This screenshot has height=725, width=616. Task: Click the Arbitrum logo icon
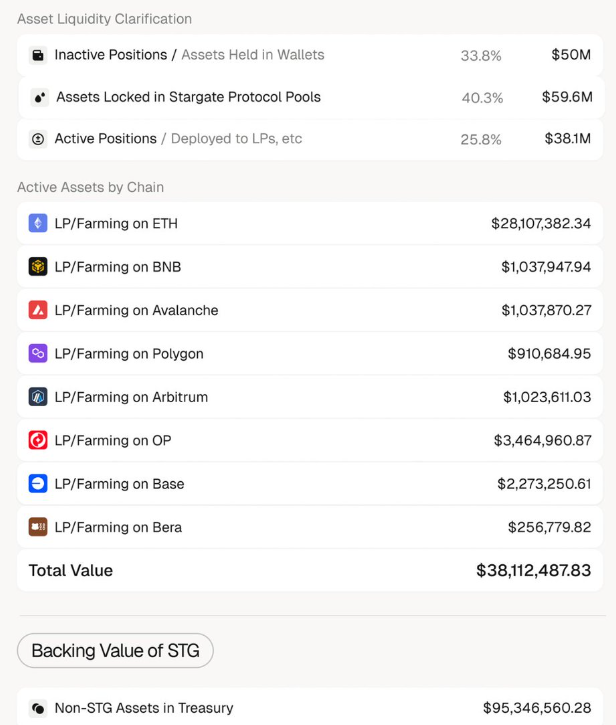click(38, 397)
